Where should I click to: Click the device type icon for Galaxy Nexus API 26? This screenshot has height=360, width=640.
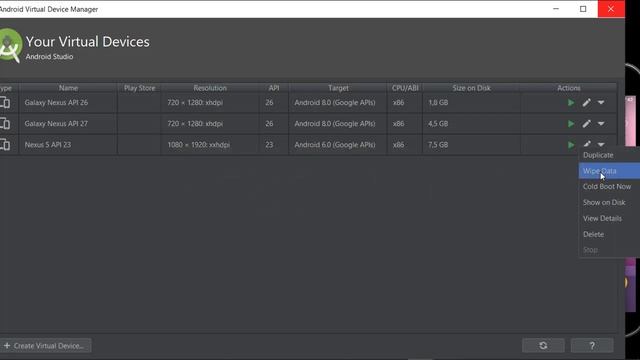(5, 103)
